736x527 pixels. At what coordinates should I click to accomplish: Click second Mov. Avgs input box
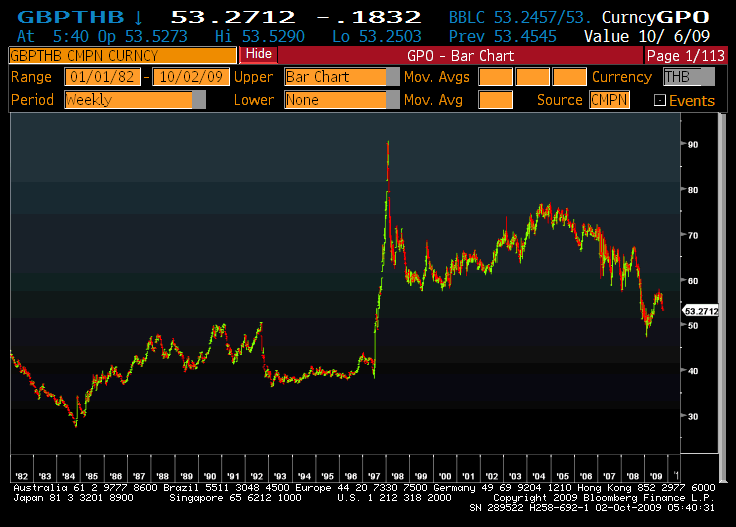point(532,76)
